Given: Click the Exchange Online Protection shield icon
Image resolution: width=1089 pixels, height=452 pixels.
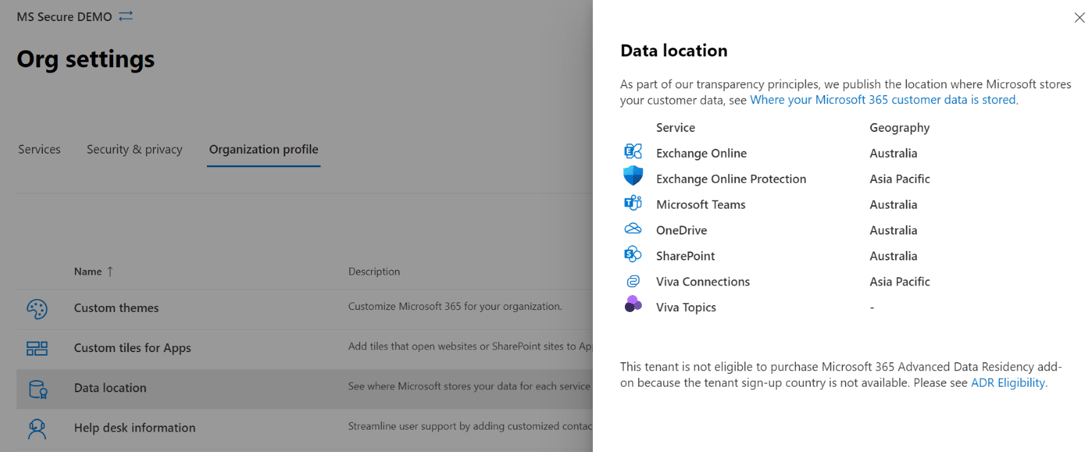Looking at the screenshot, I should (633, 177).
